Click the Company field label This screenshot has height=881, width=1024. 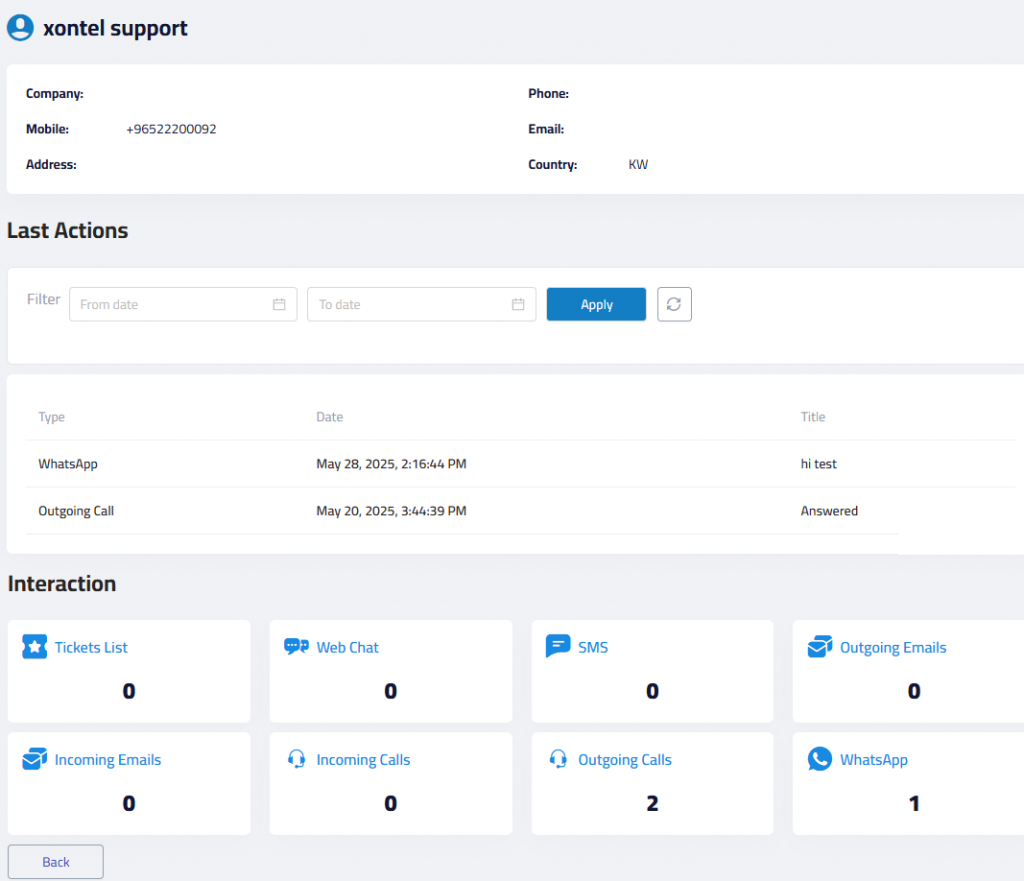click(55, 93)
